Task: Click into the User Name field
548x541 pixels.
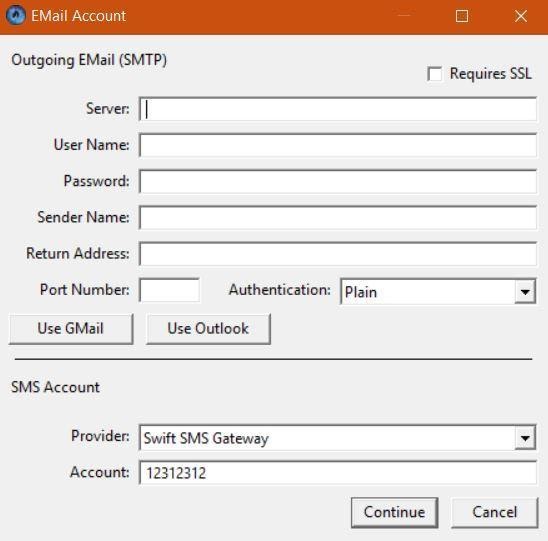Action: 338,145
